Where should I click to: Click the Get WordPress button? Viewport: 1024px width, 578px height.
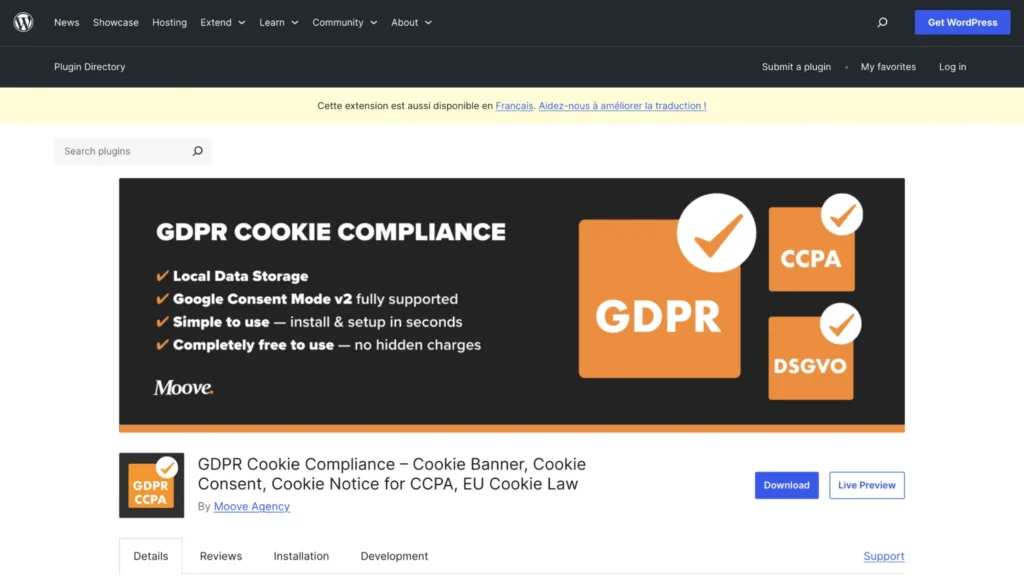click(x=962, y=21)
